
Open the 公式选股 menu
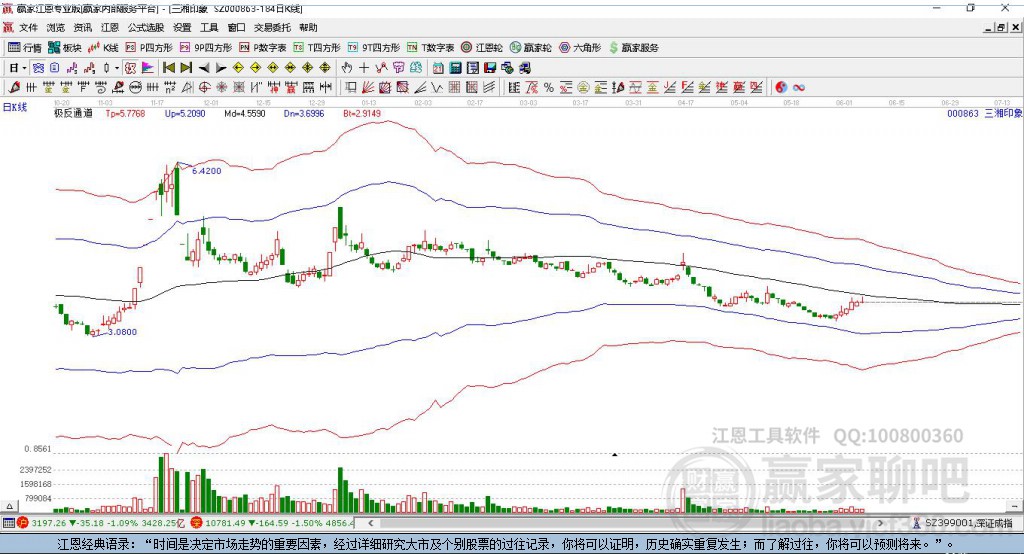pos(146,27)
